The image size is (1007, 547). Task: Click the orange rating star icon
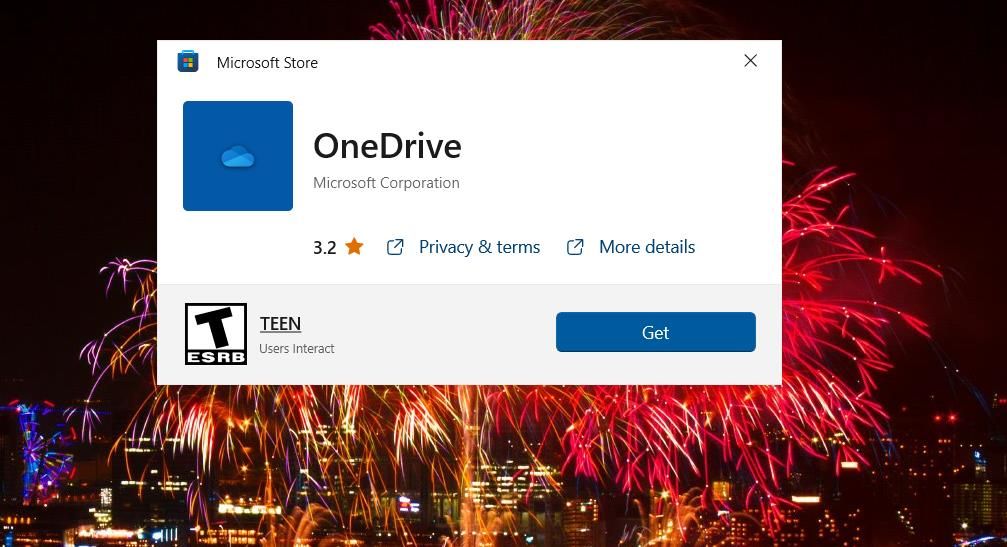coord(354,246)
